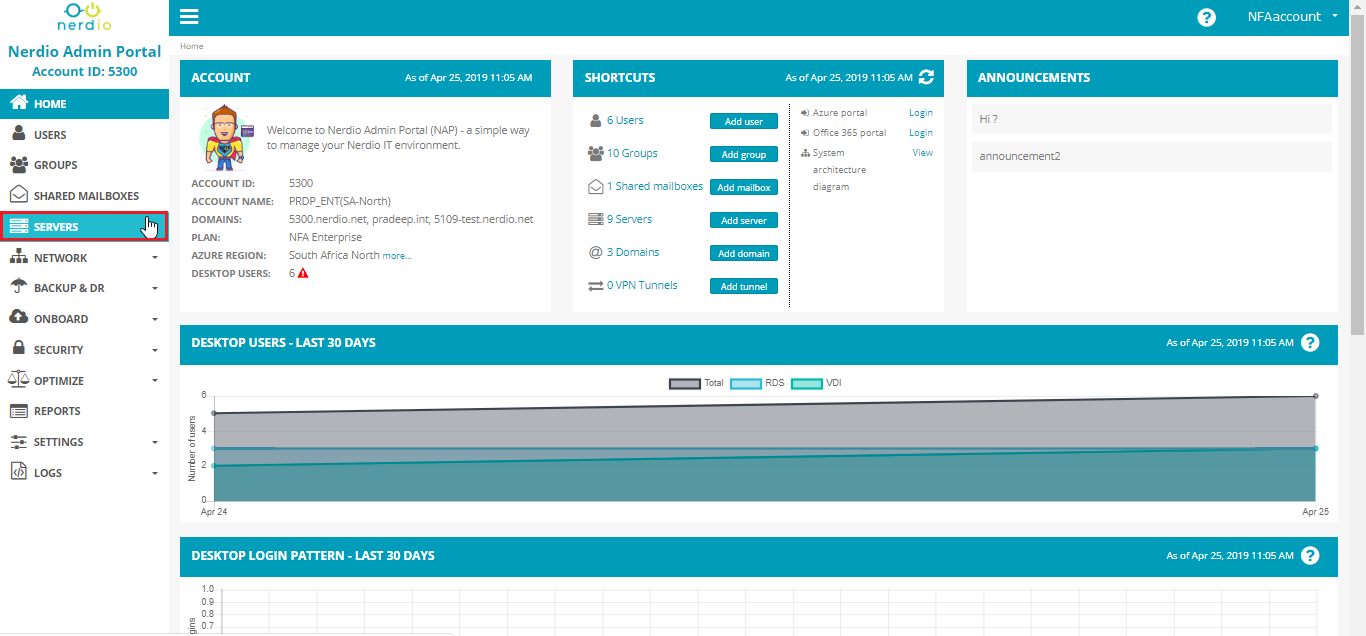
Task: Open the NFAaccount dropdown menu
Action: pos(1293,17)
